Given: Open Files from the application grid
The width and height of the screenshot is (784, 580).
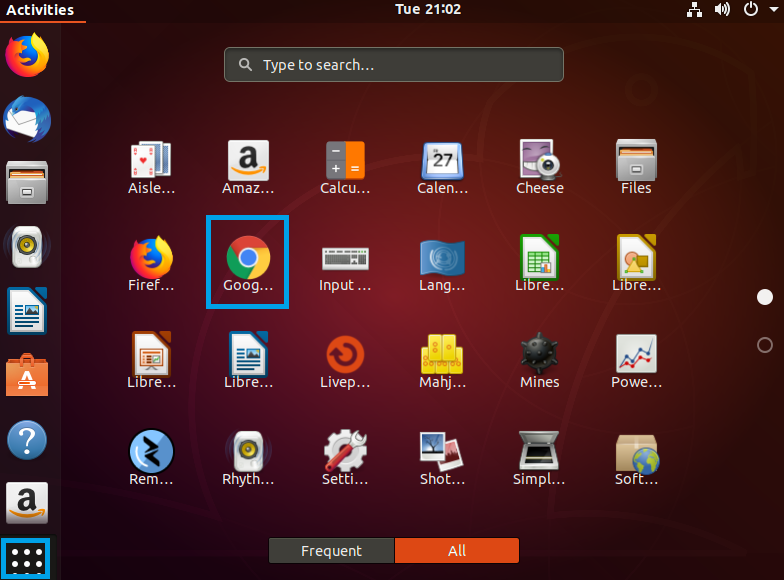Looking at the screenshot, I should tap(636, 168).
